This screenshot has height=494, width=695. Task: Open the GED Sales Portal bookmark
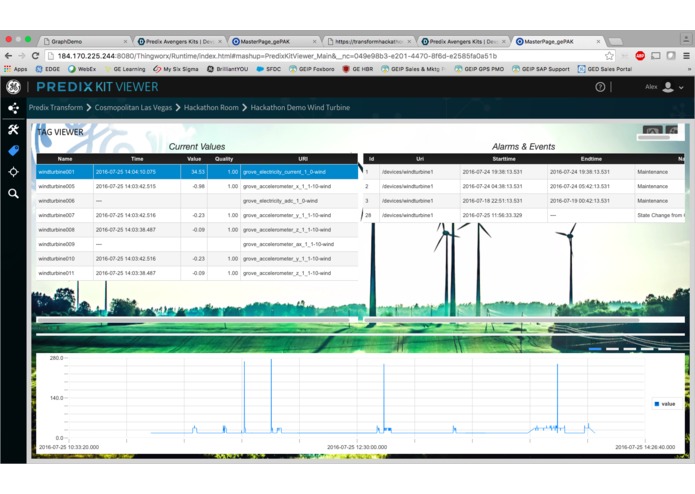tap(605, 69)
